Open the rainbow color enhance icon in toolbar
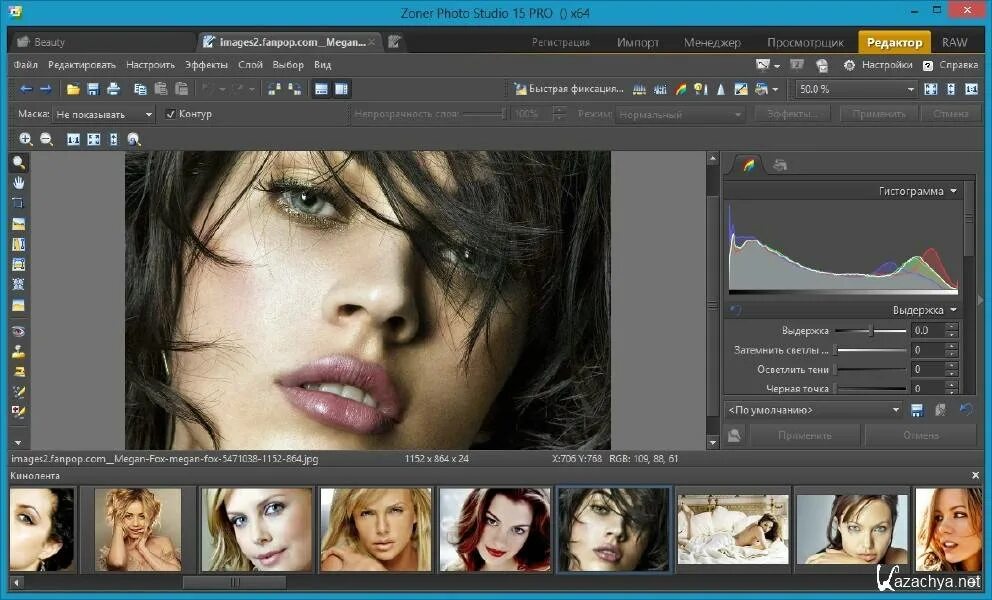The width and height of the screenshot is (992, 600). pyautogui.click(x=680, y=89)
